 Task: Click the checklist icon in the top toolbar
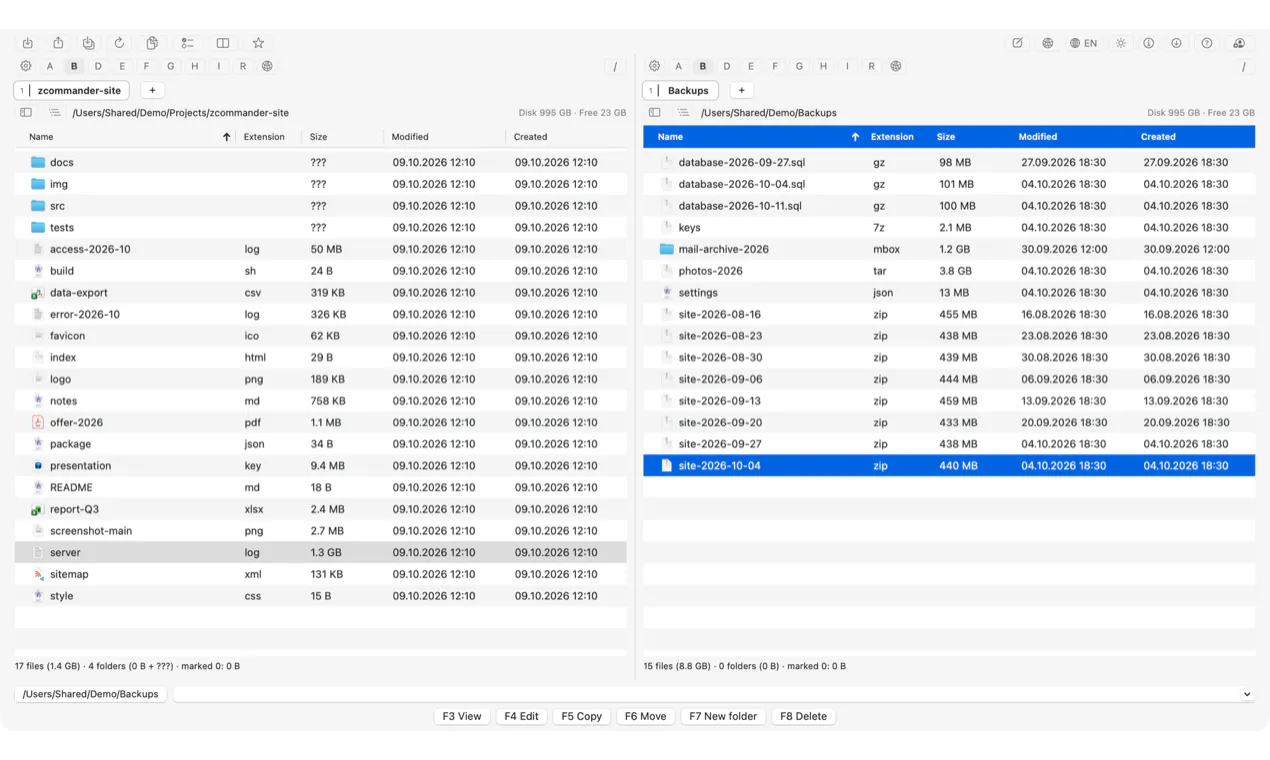coord(187,43)
